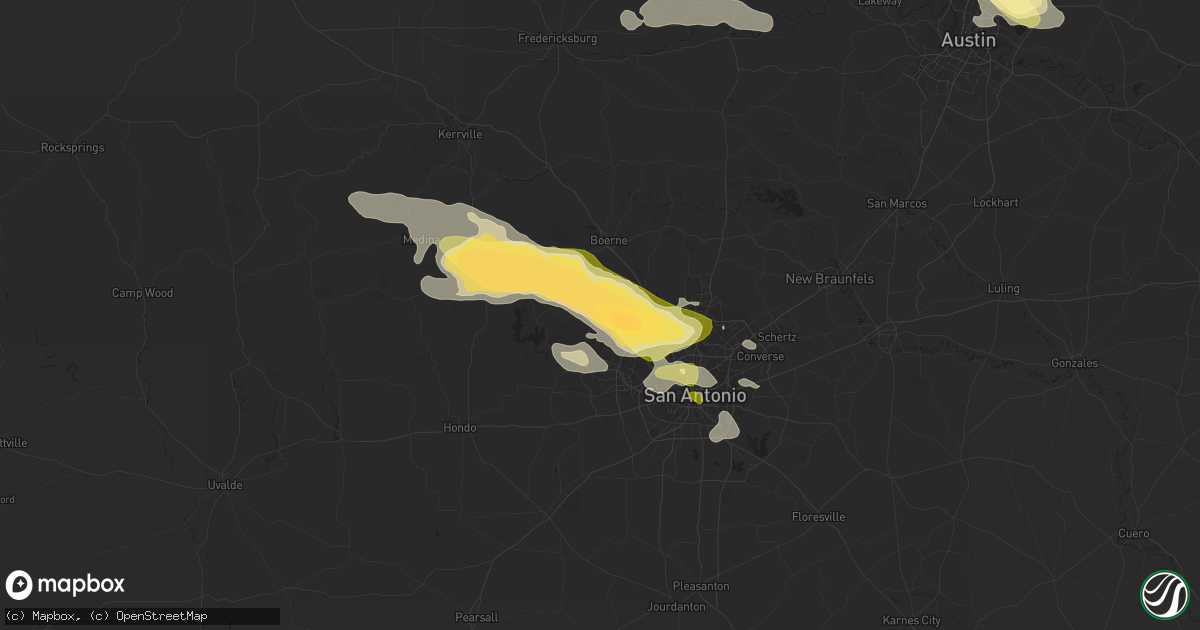
Task: Click the Converse label
Action: pos(760,357)
